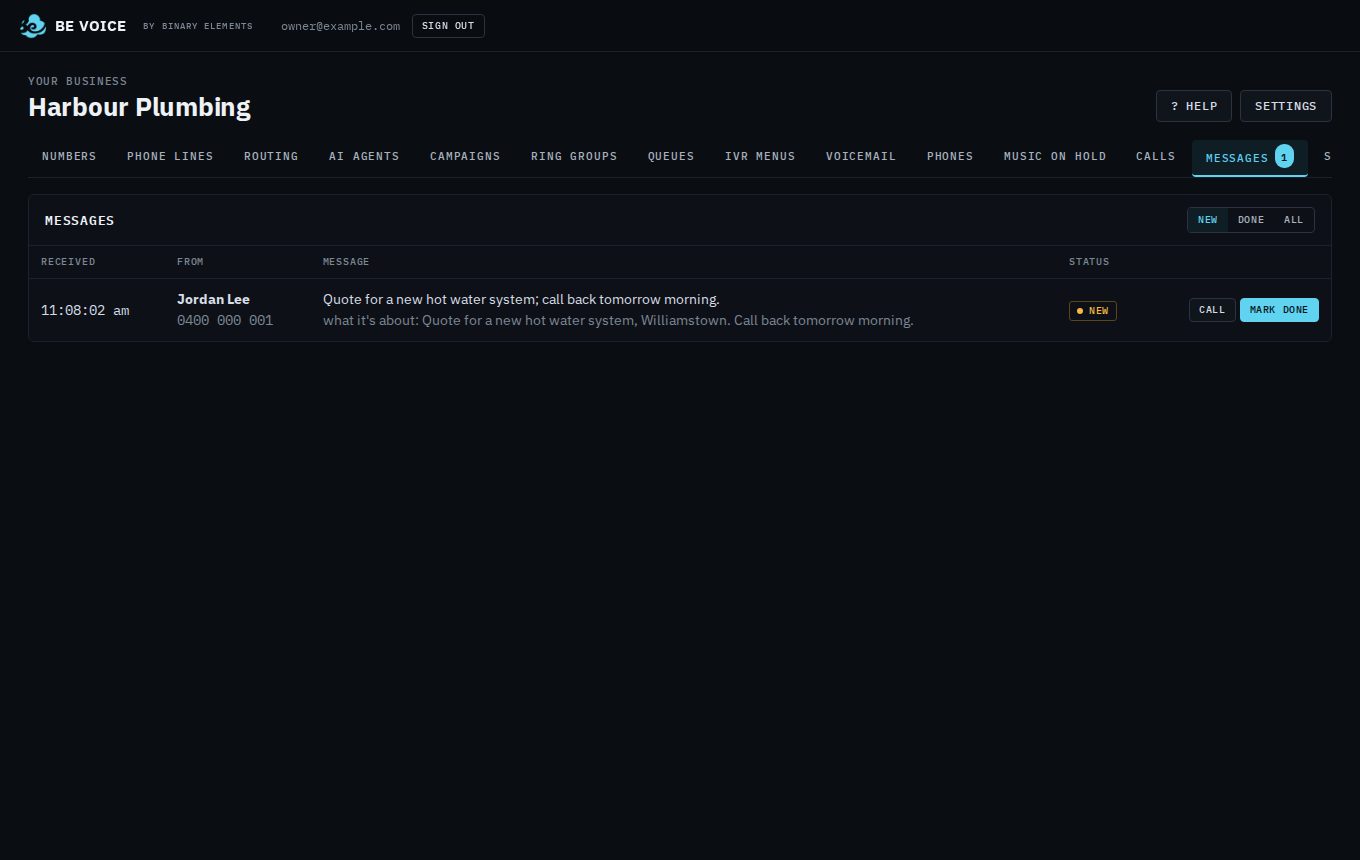
Task: Switch to the Numbers tab
Action: pyautogui.click(x=69, y=156)
